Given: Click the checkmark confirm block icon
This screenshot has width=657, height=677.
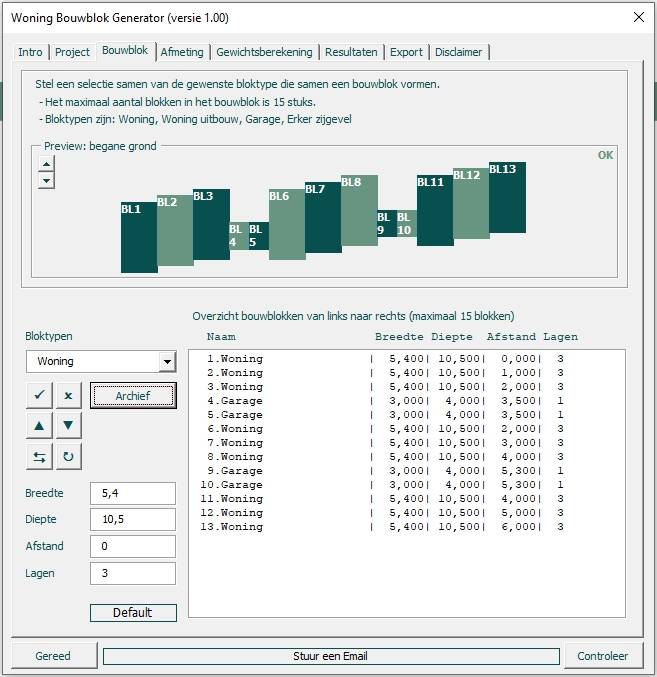Looking at the screenshot, I should coord(39,395).
